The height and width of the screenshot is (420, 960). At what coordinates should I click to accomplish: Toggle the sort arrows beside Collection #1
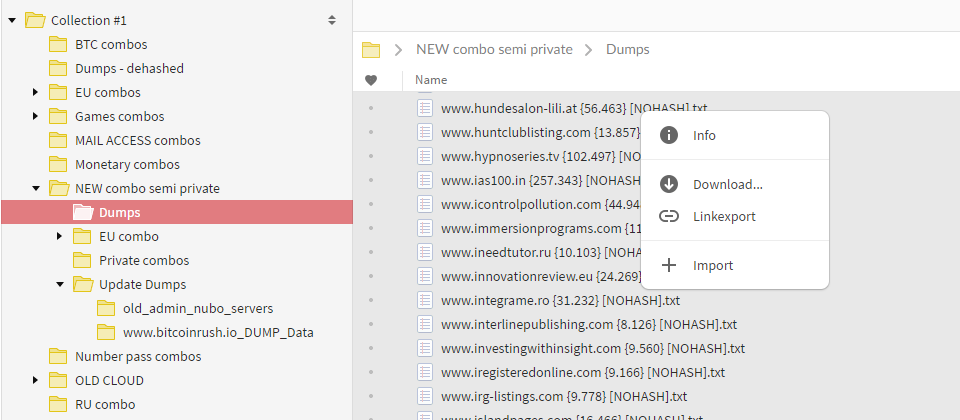click(x=332, y=20)
